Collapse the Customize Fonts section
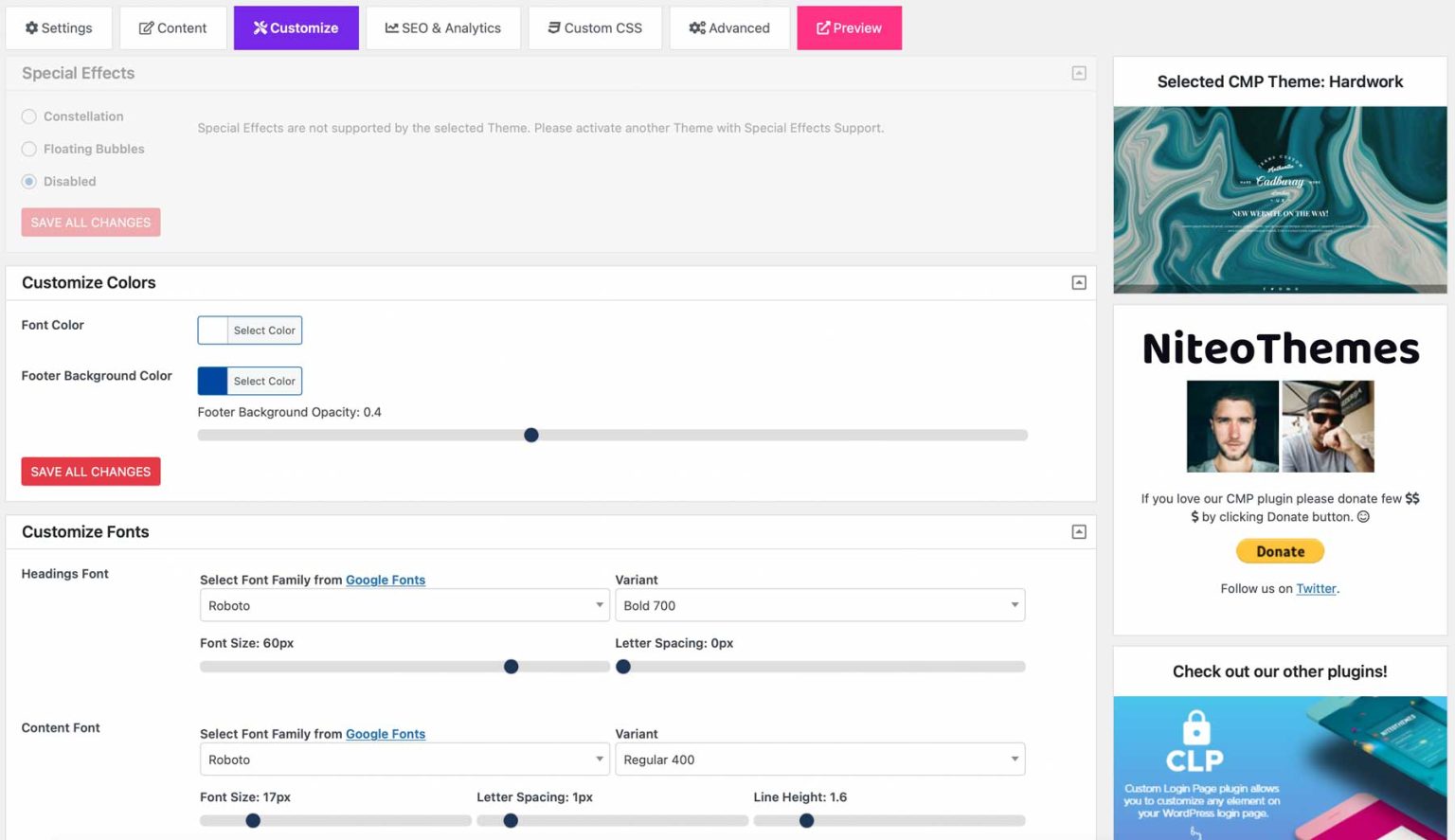The width and height of the screenshot is (1455, 840). click(1079, 531)
